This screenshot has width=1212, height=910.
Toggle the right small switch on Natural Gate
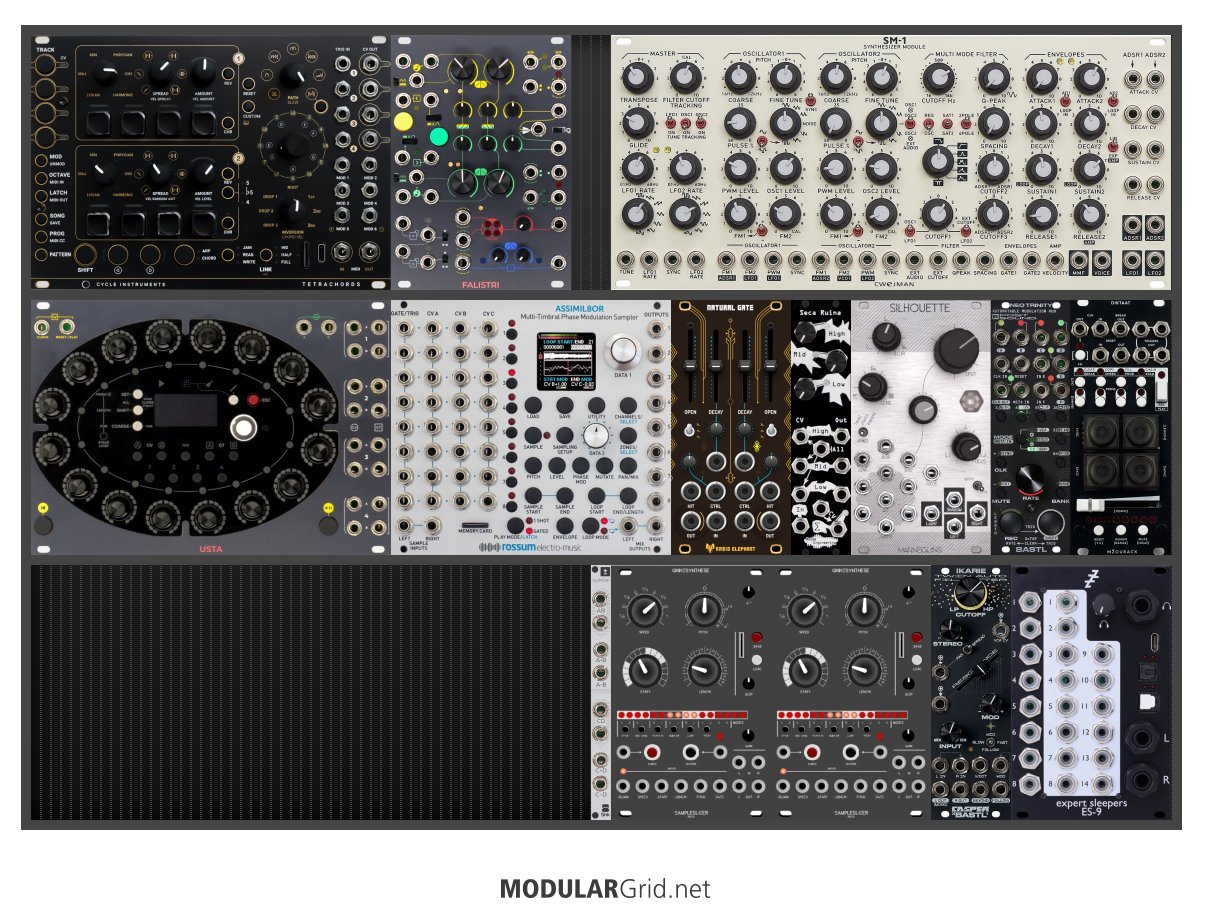click(x=770, y=429)
